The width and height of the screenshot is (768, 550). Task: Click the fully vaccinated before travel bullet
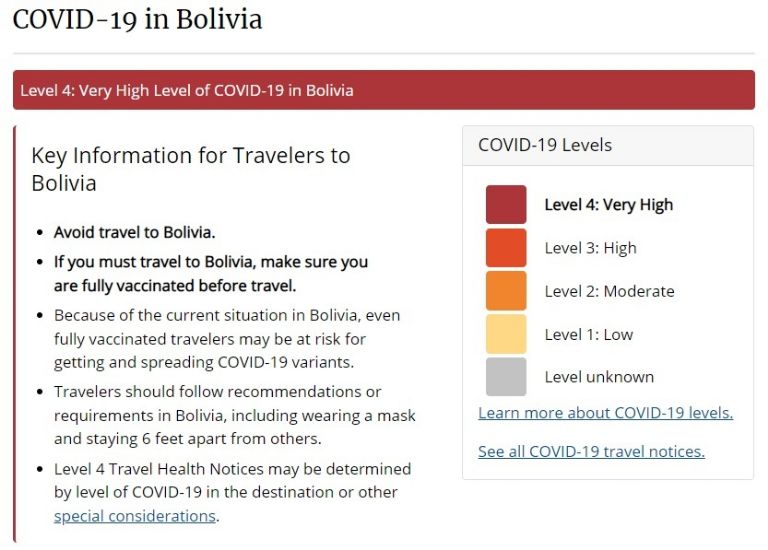(x=211, y=273)
